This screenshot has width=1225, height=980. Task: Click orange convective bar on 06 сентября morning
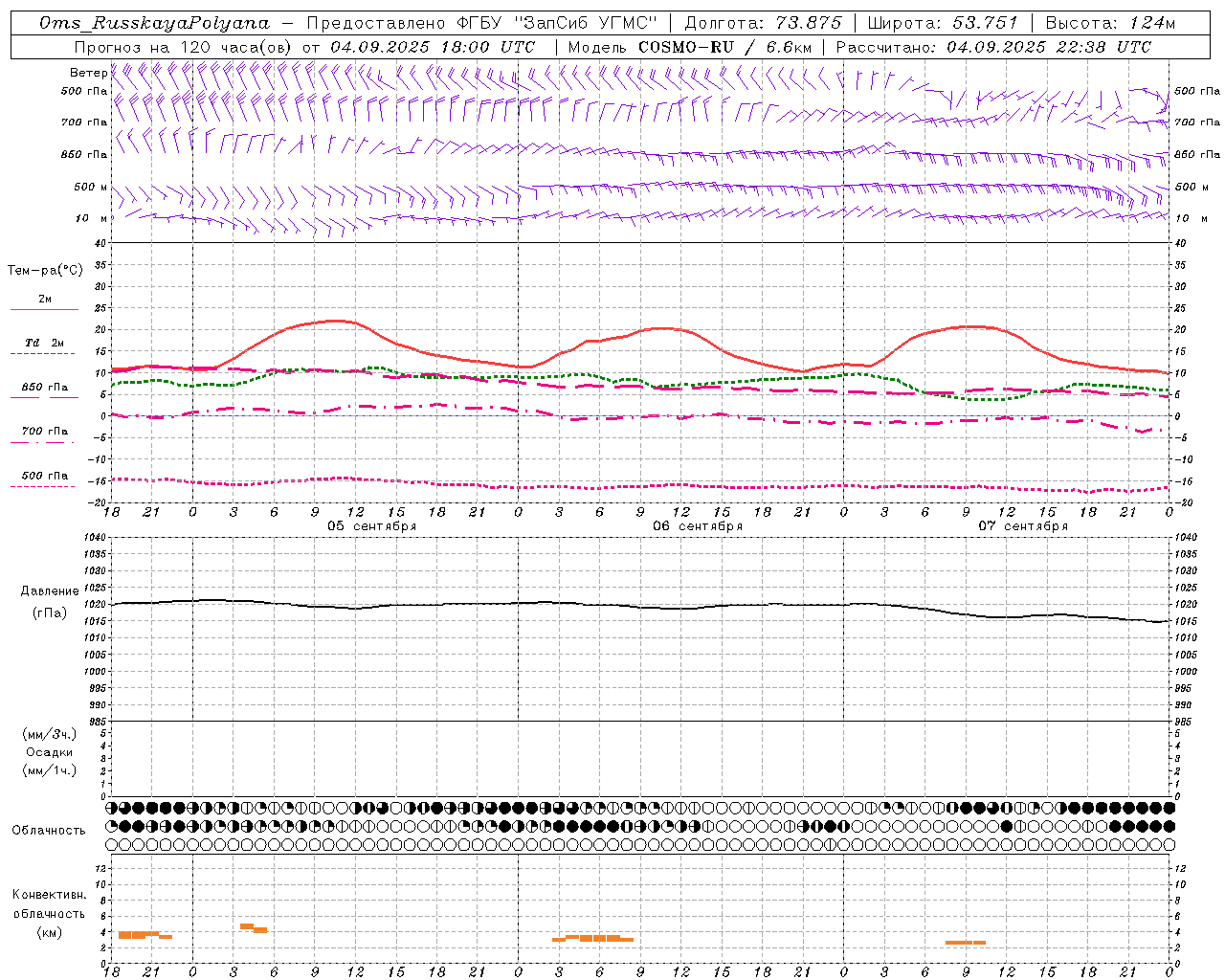592,939
